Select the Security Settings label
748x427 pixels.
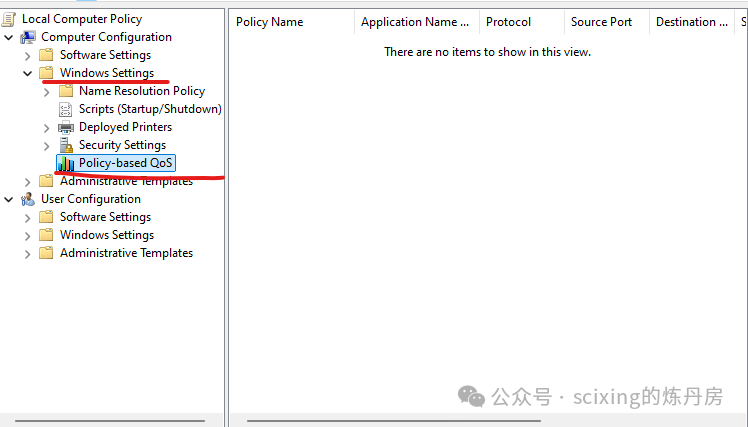pos(123,145)
